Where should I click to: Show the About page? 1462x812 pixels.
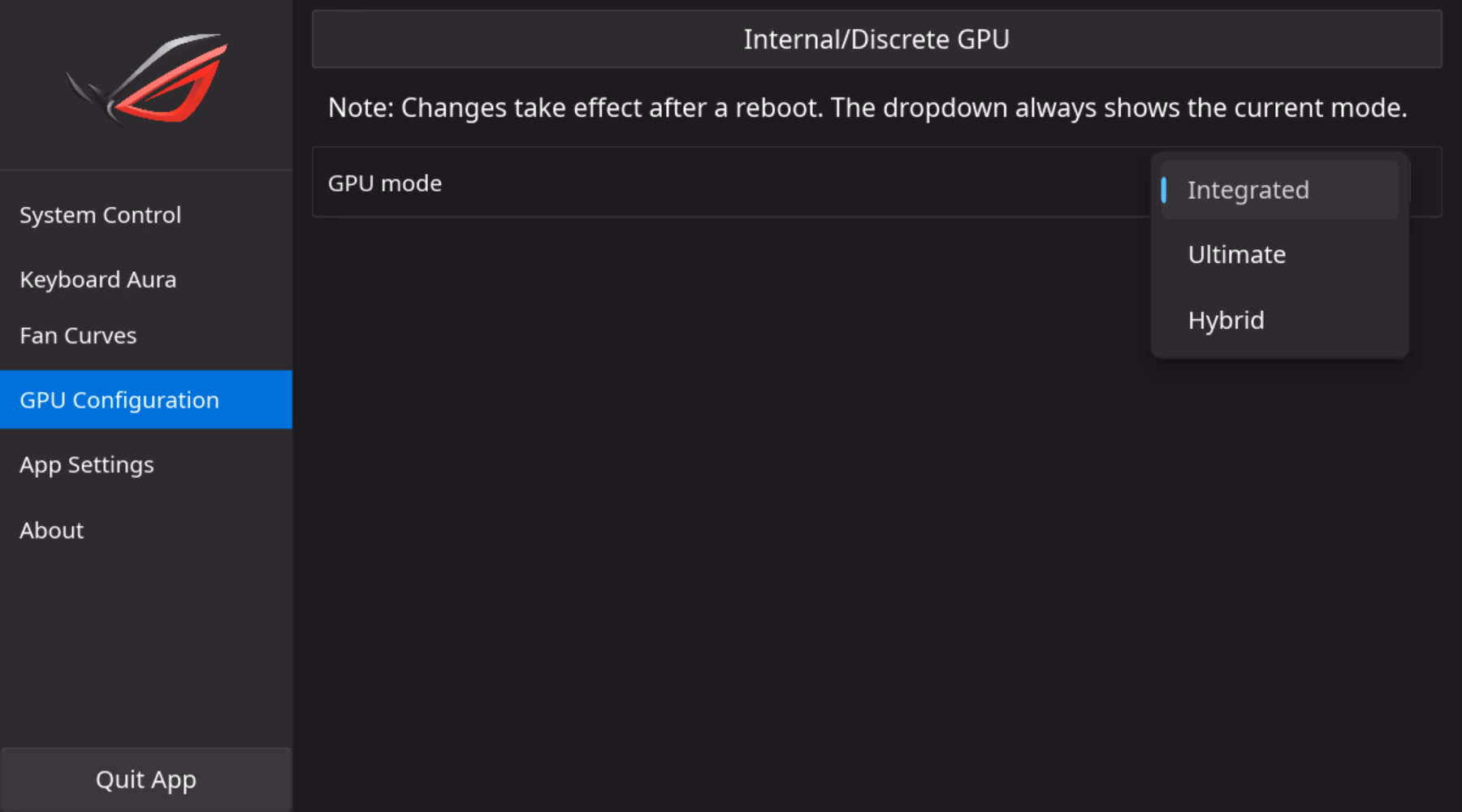click(52, 531)
